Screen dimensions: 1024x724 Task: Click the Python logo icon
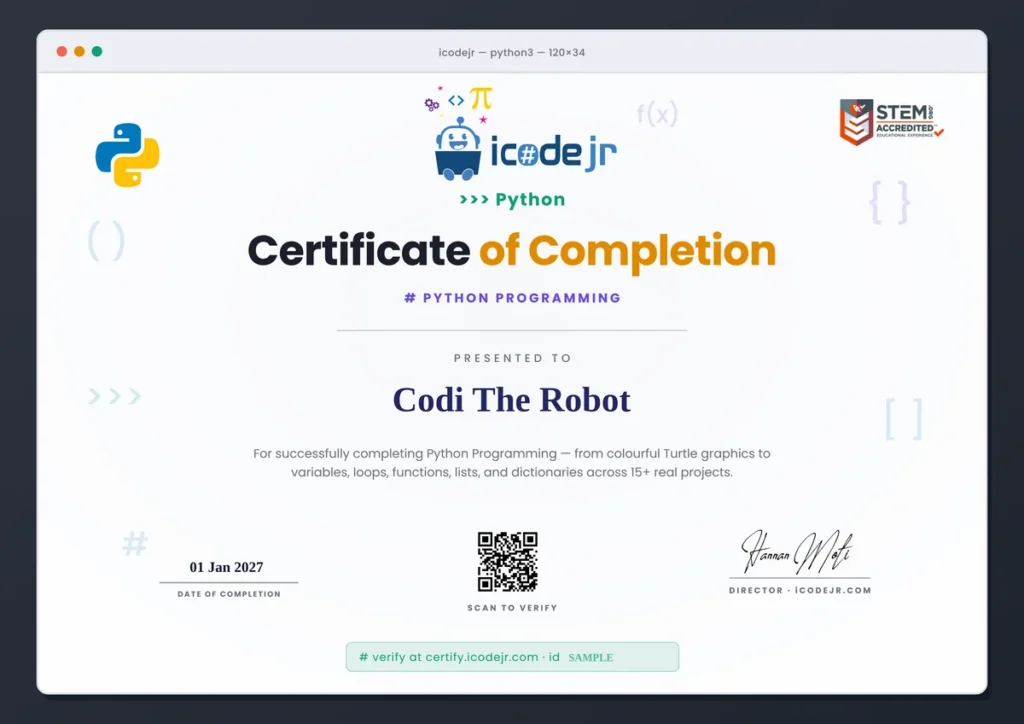pyautogui.click(x=127, y=155)
